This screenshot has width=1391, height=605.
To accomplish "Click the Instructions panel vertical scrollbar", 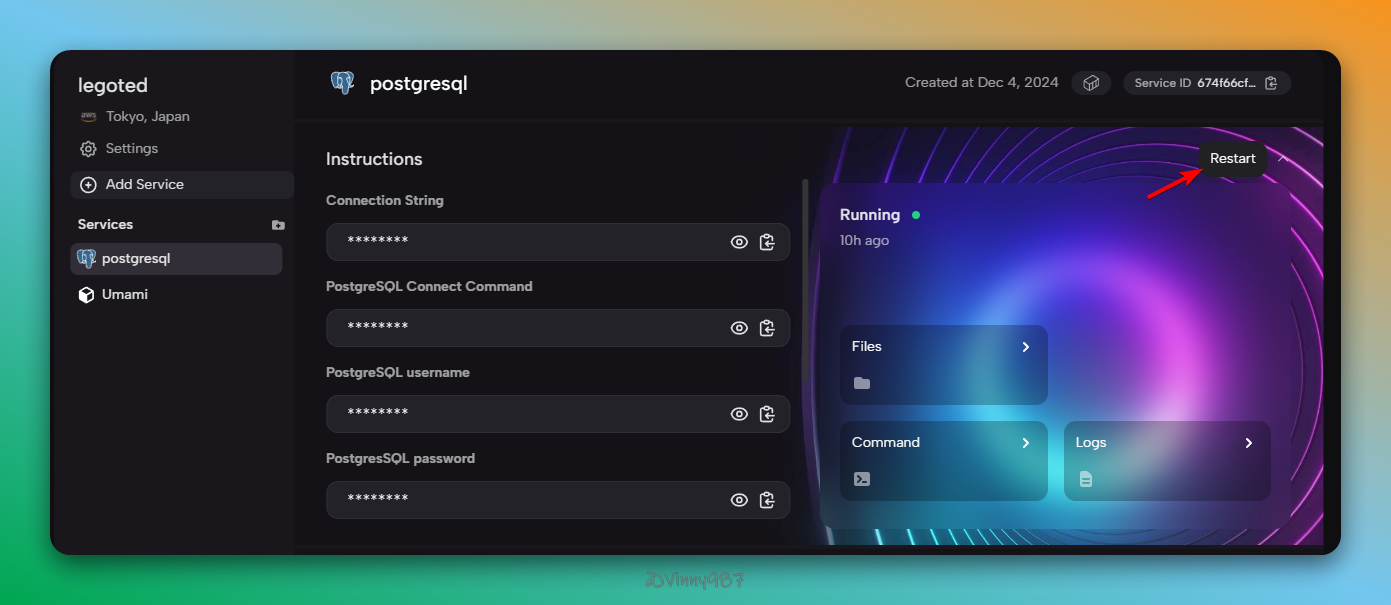I will tap(805, 300).
